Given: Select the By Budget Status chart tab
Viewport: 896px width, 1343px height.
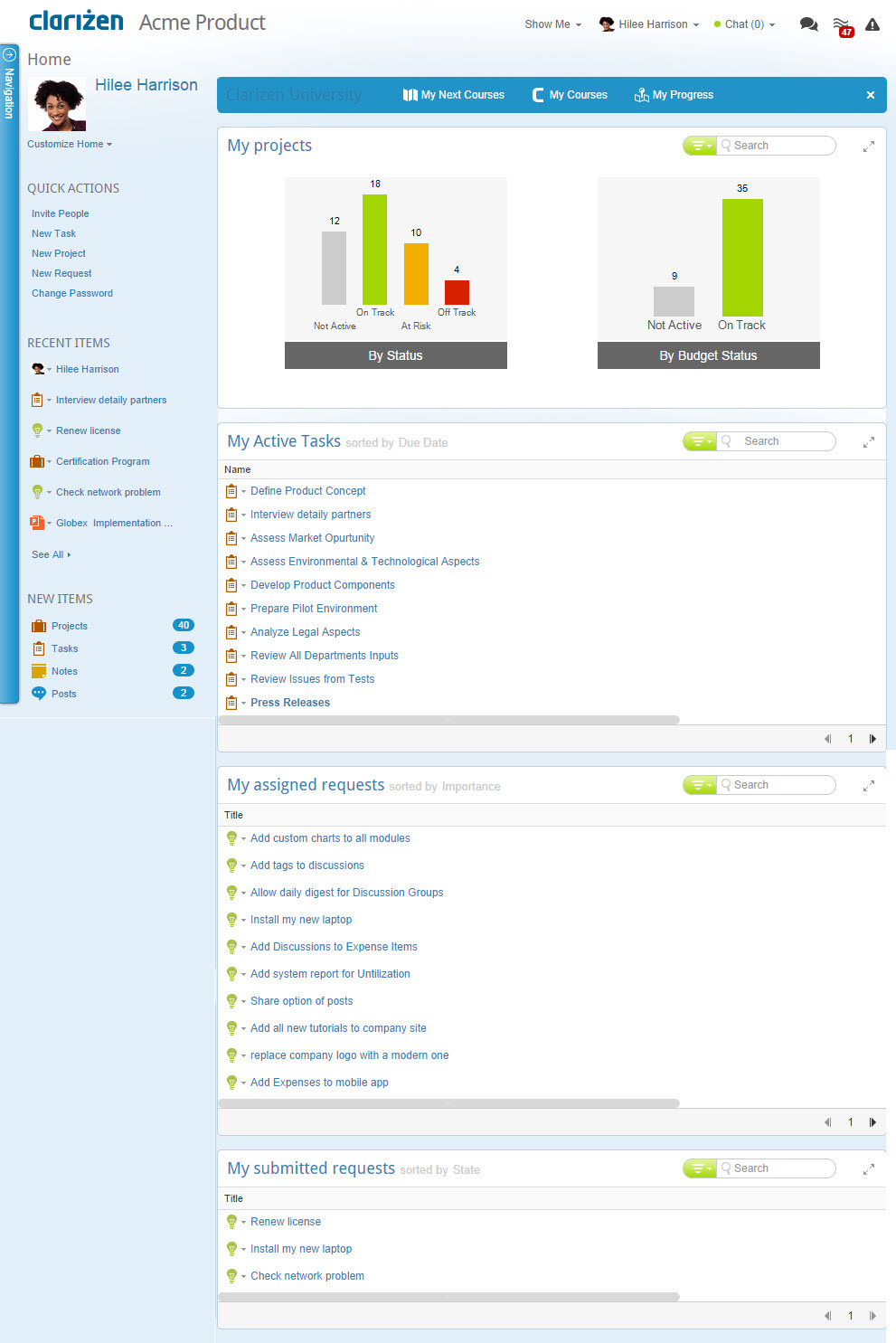Looking at the screenshot, I should [709, 355].
